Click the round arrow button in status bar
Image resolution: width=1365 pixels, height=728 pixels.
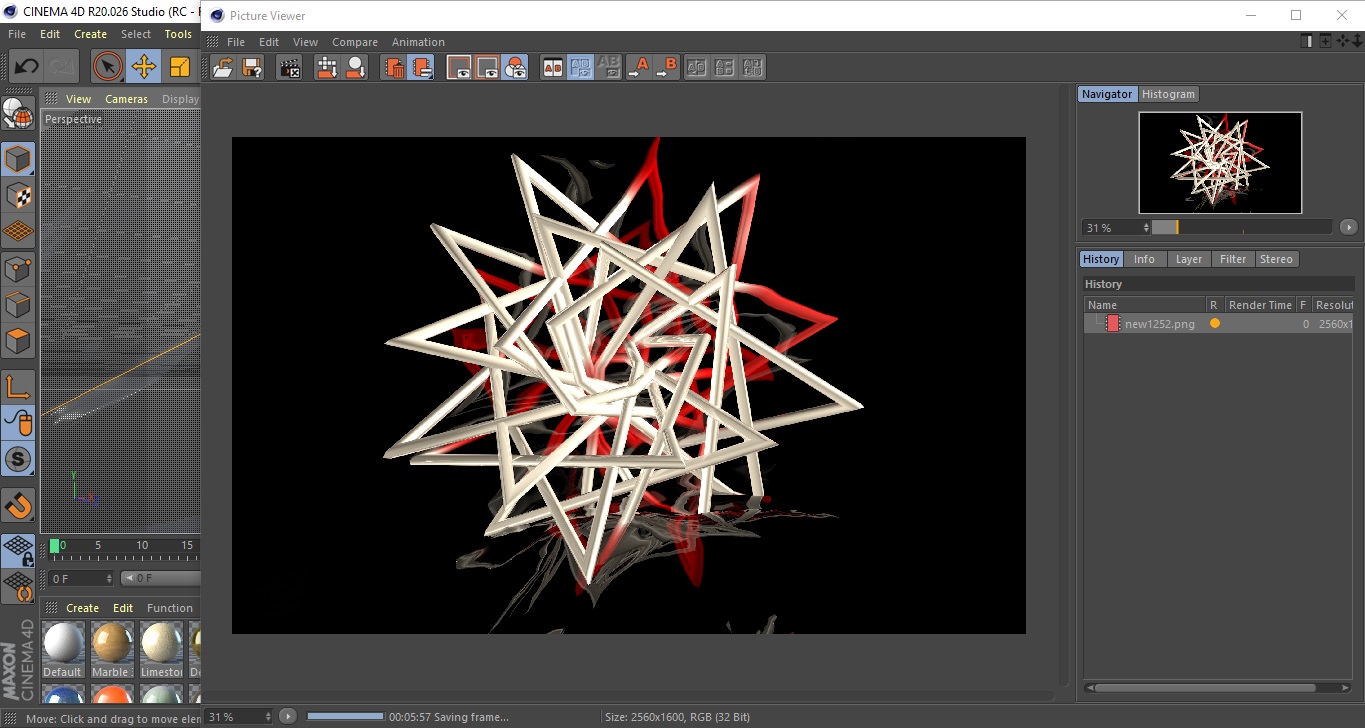click(287, 717)
